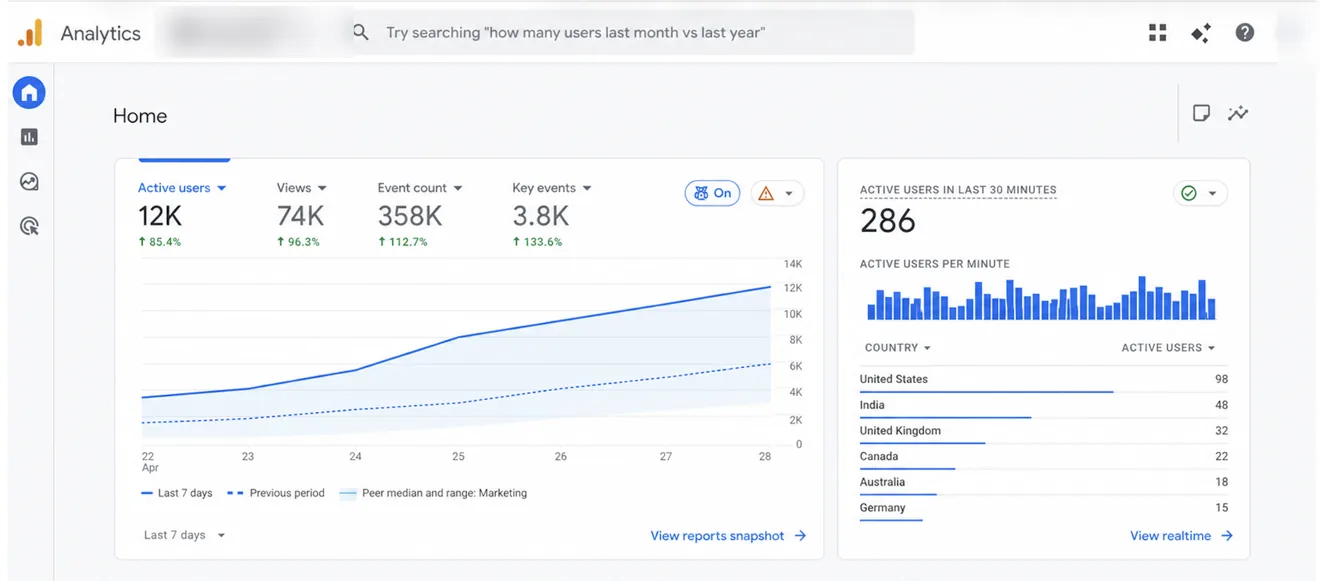1320x581 pixels.
Task: Expand the Views metric dropdown
Action: 302,188
